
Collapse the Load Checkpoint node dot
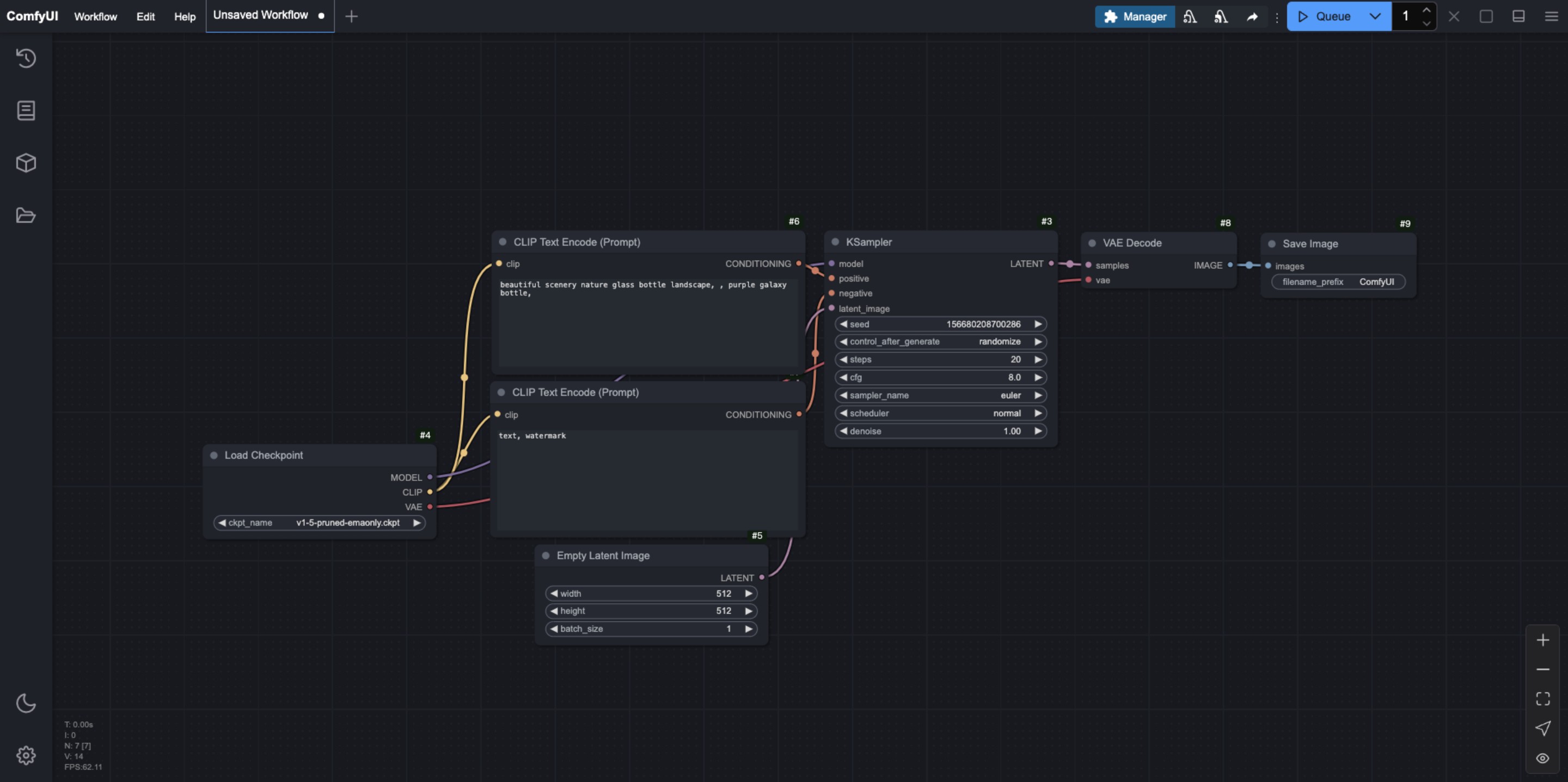point(213,455)
